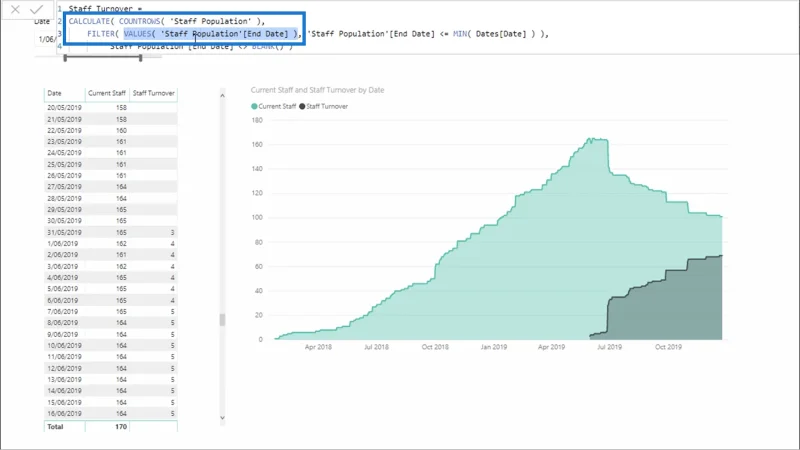Click the Current Staff legend color dot
The image size is (800, 450).
coord(254,107)
